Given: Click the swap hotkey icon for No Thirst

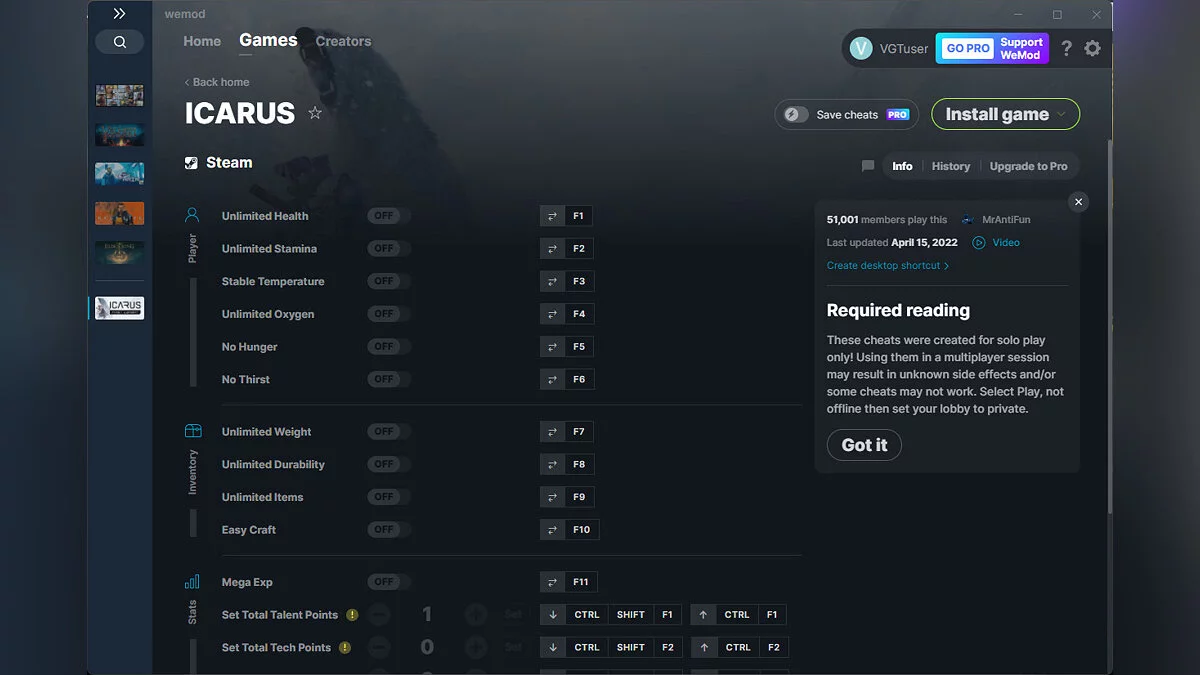Looking at the screenshot, I should pos(552,379).
